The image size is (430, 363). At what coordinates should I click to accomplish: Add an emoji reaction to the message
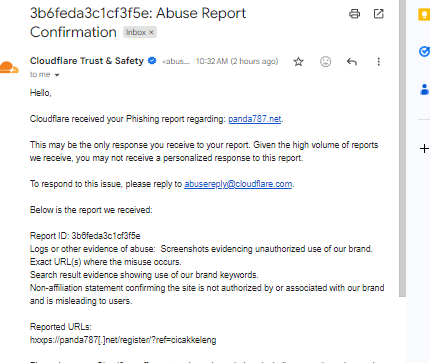click(x=325, y=61)
